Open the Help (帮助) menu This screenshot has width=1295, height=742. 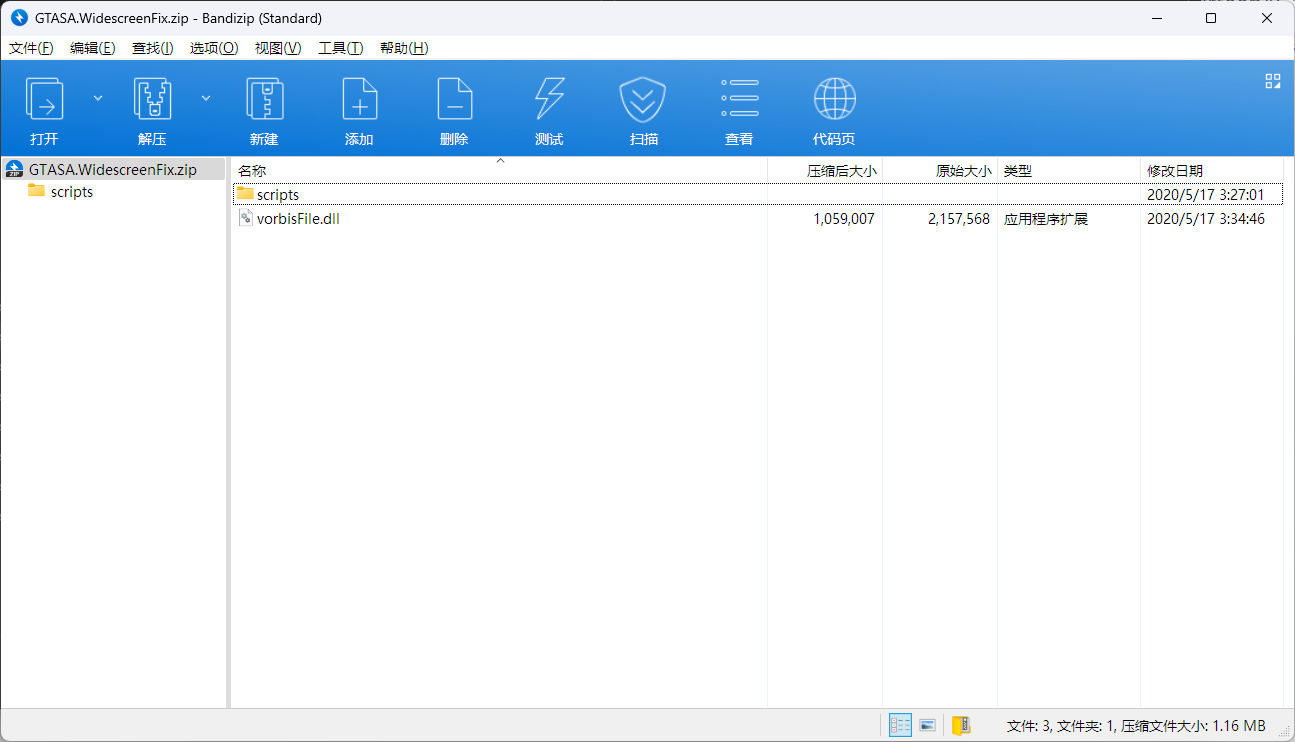tap(404, 48)
